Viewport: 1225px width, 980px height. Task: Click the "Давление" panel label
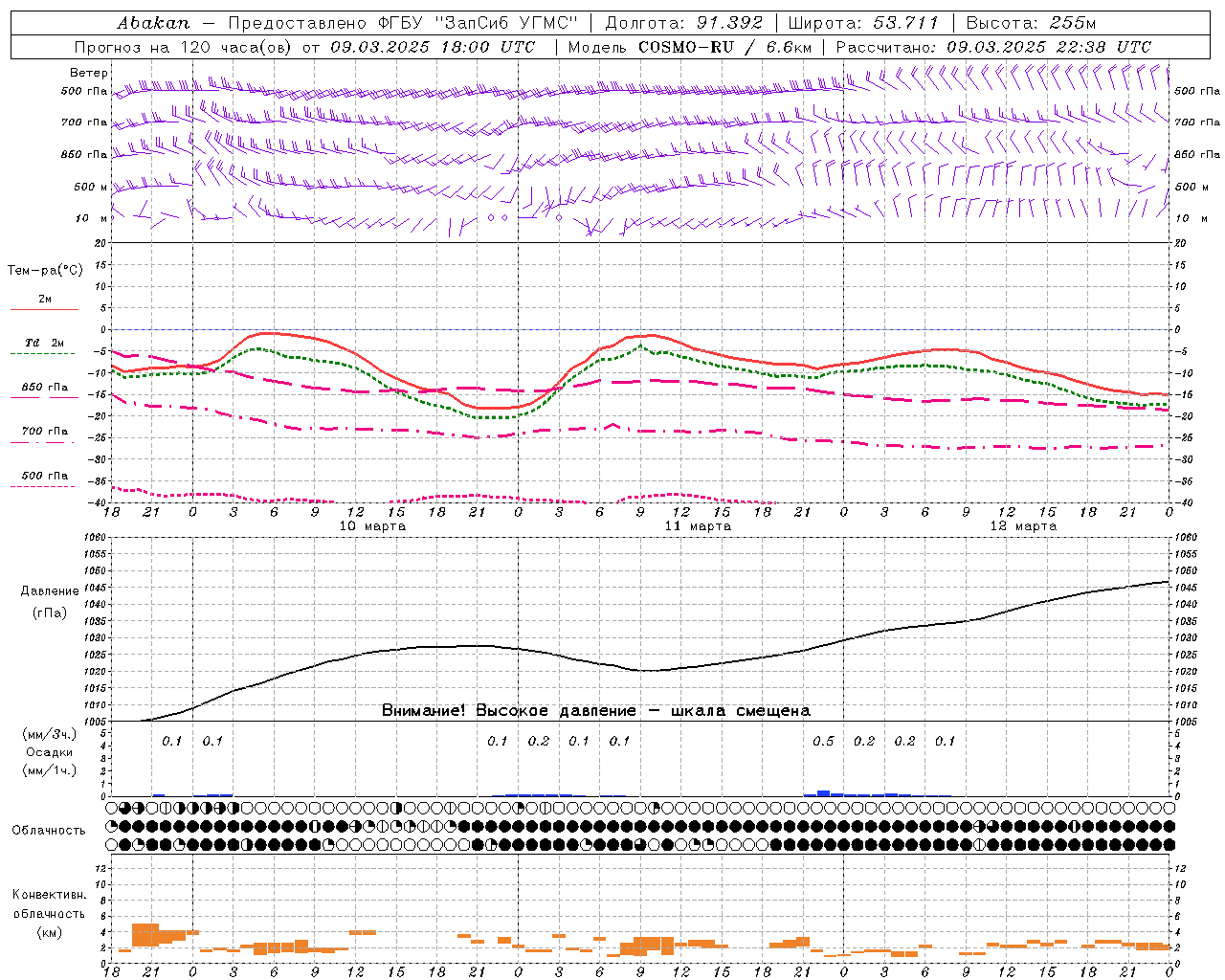[50, 591]
